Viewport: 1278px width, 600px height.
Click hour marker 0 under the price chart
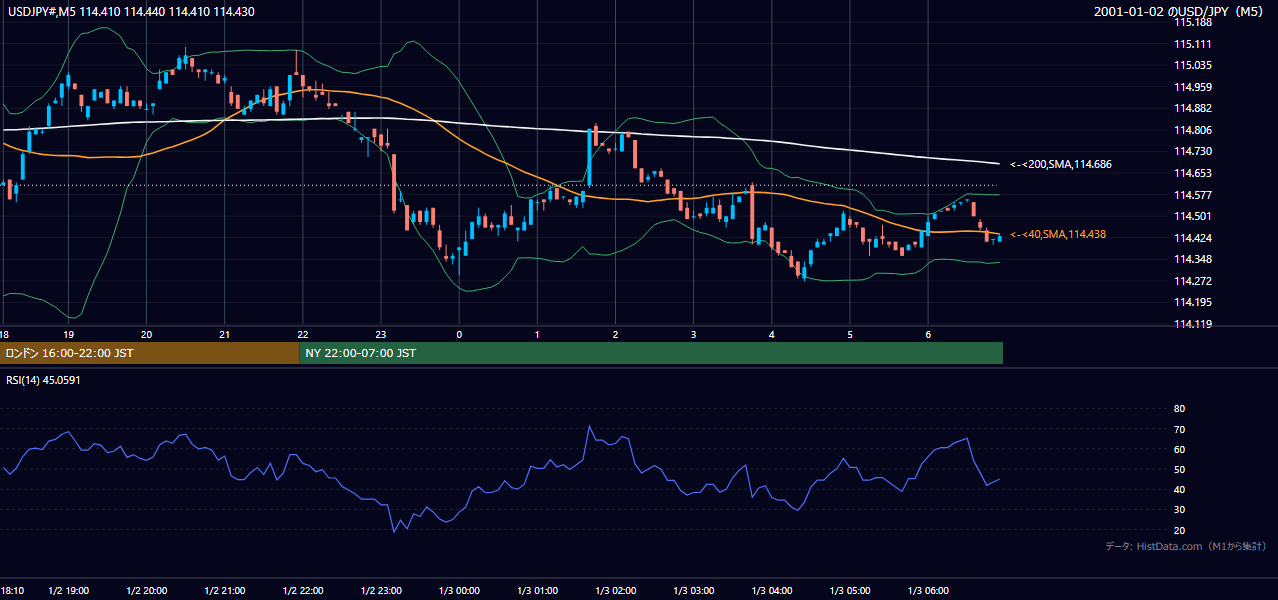(x=459, y=334)
